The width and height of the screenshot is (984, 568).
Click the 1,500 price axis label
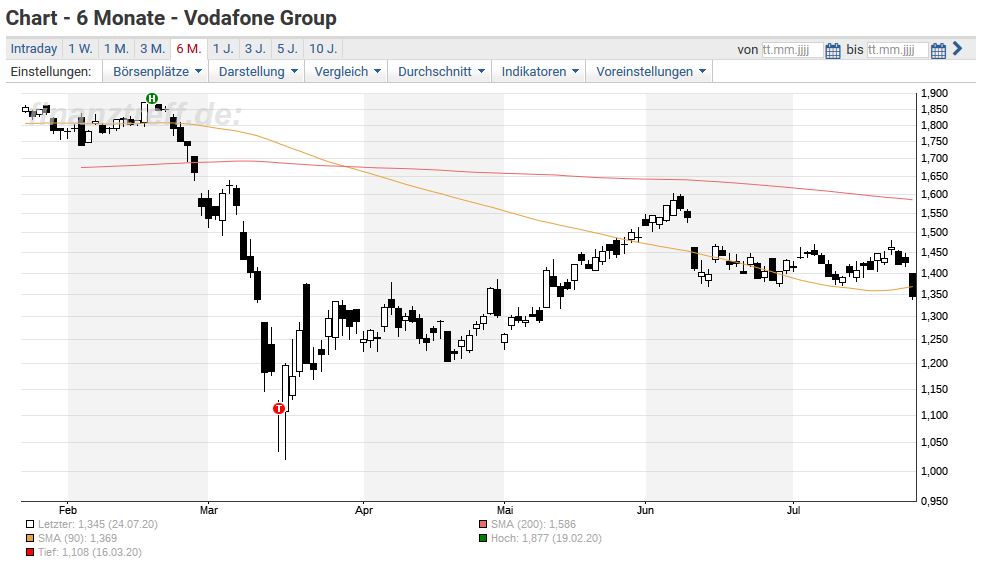pos(934,232)
